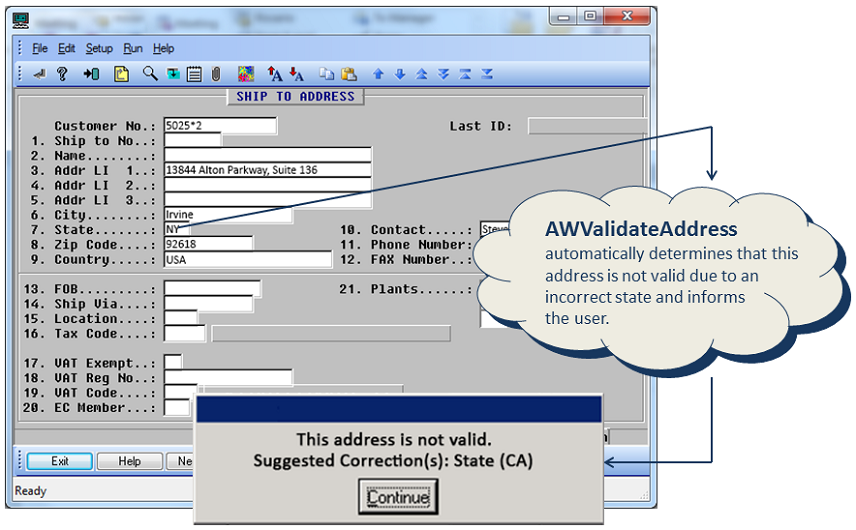The width and height of the screenshot is (856, 530).
Task: Click the Addr LI 2 input field
Action: pos(268,185)
